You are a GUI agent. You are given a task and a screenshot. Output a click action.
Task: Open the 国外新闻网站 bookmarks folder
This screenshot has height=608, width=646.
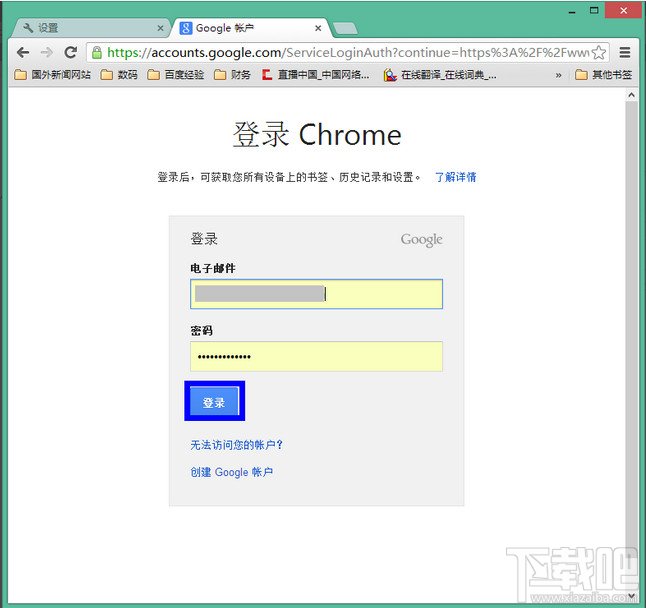(x=52, y=75)
